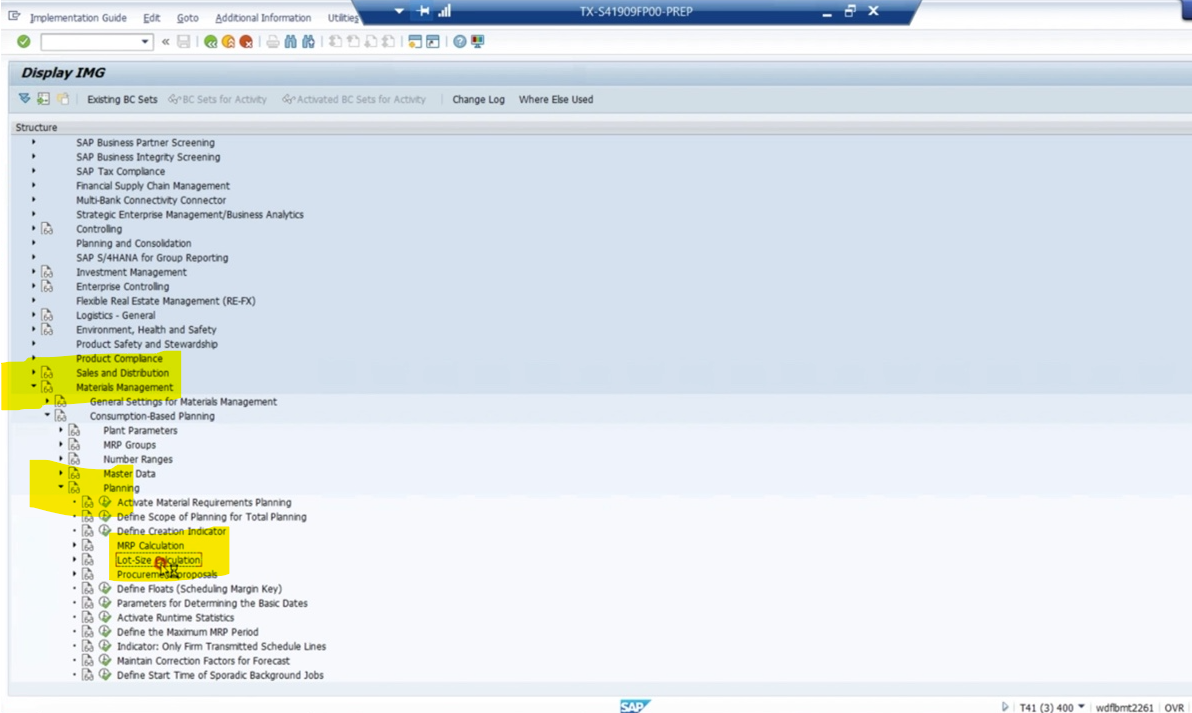
Task: Run activity clock icon for Activate Material Requirements Planning
Action: click(105, 502)
